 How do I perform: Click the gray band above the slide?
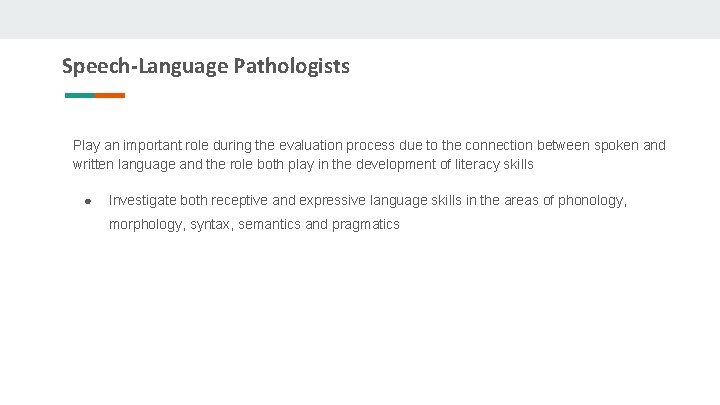[x=360, y=19]
